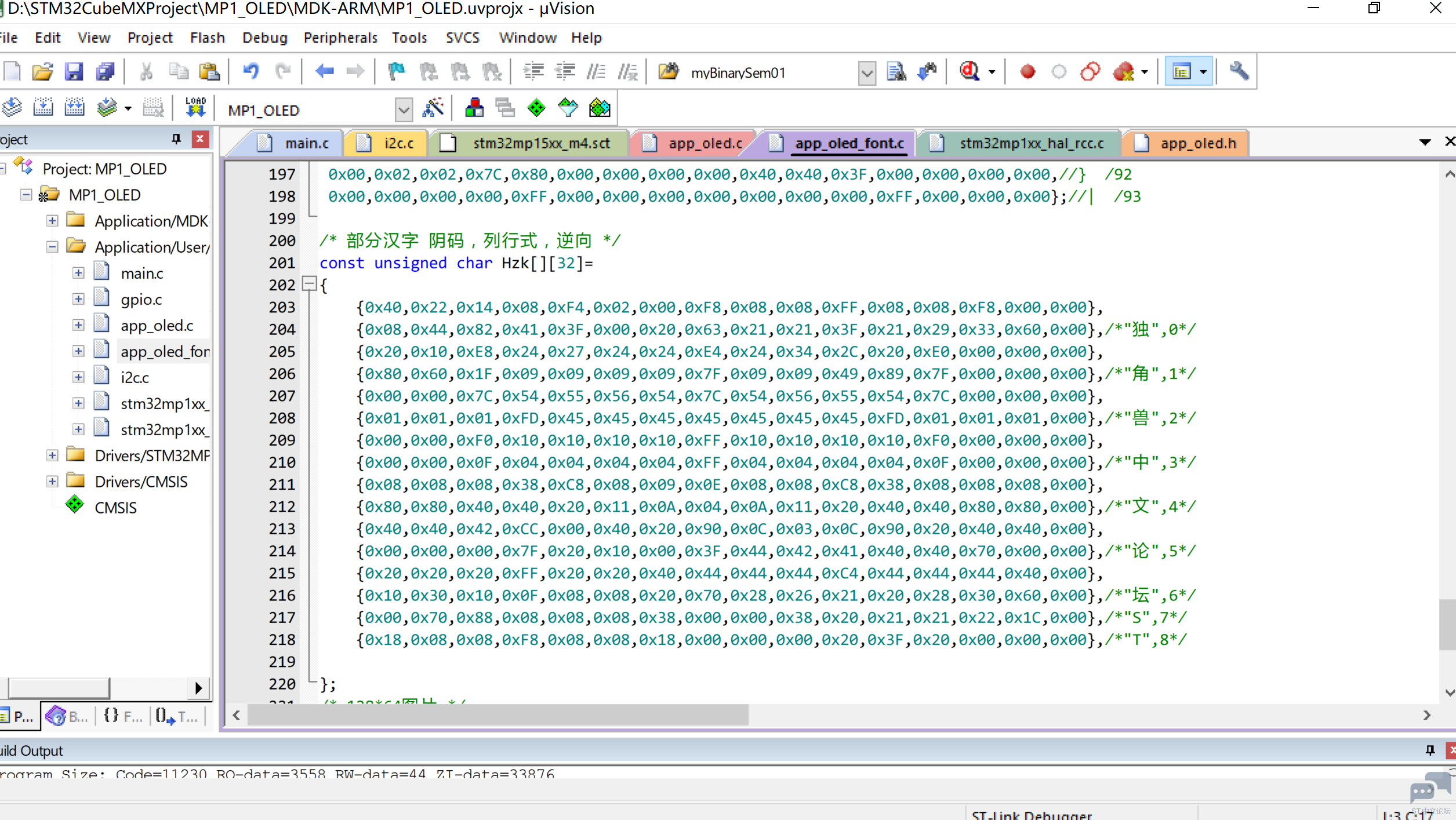
Task: Pin the Project panel
Action: click(x=176, y=139)
